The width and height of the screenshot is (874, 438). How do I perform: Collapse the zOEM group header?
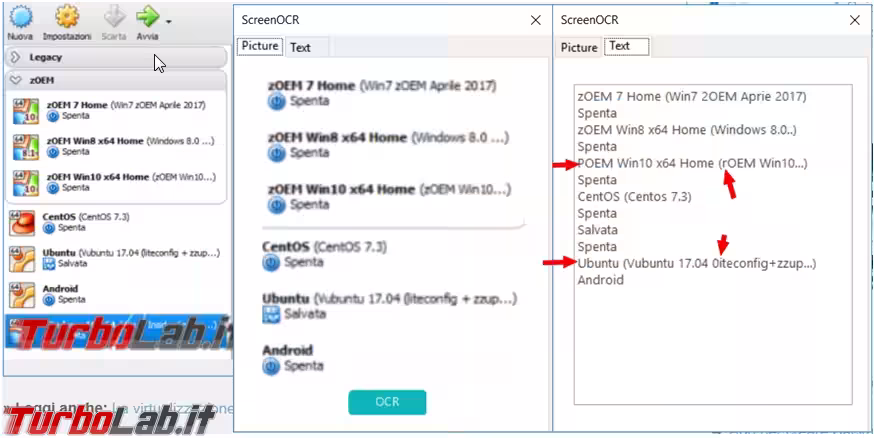16,80
